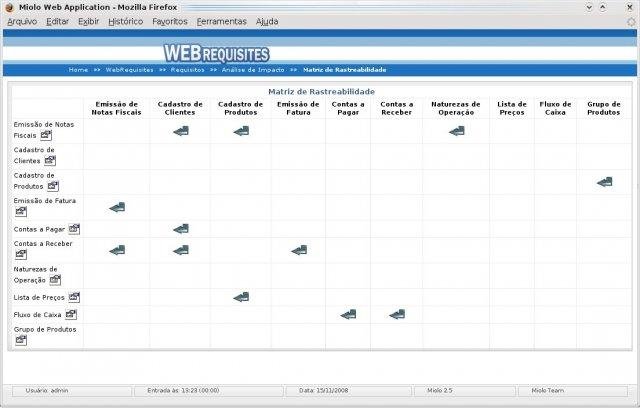Open the Ferramentas menu

(222, 22)
